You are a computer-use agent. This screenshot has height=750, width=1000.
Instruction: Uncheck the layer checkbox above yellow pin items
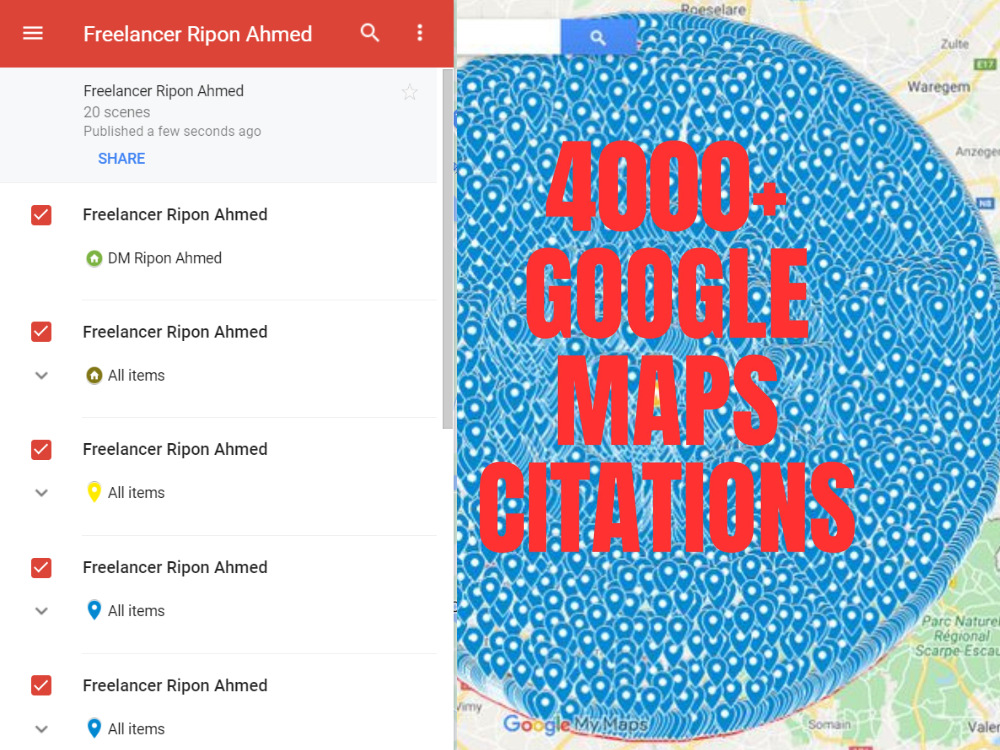click(x=41, y=450)
